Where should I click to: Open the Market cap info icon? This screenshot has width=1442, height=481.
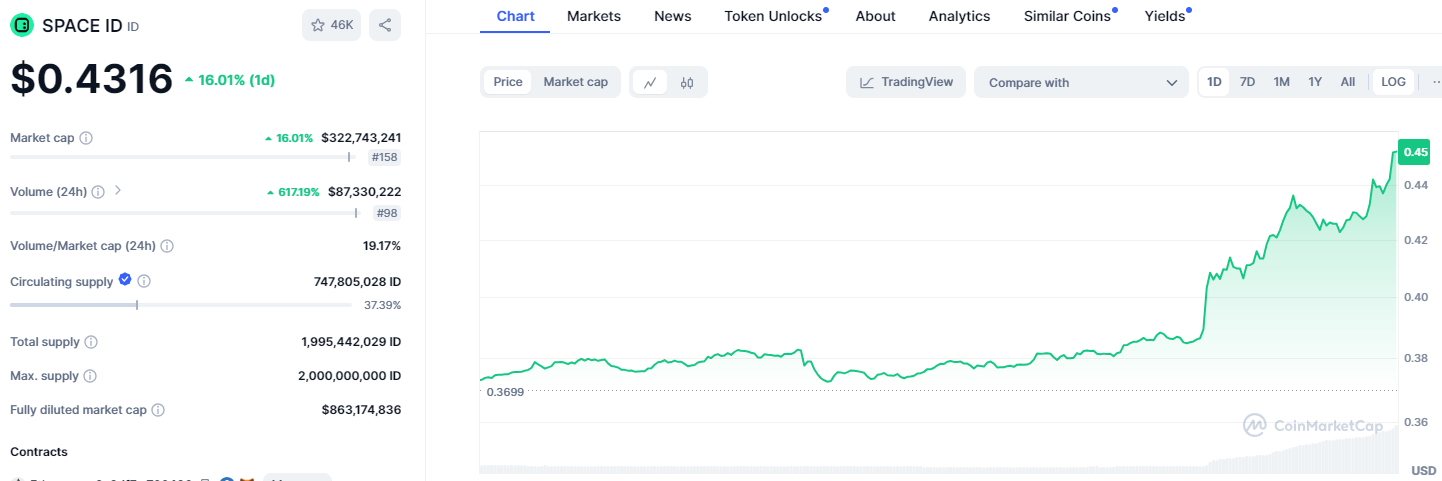(86, 138)
